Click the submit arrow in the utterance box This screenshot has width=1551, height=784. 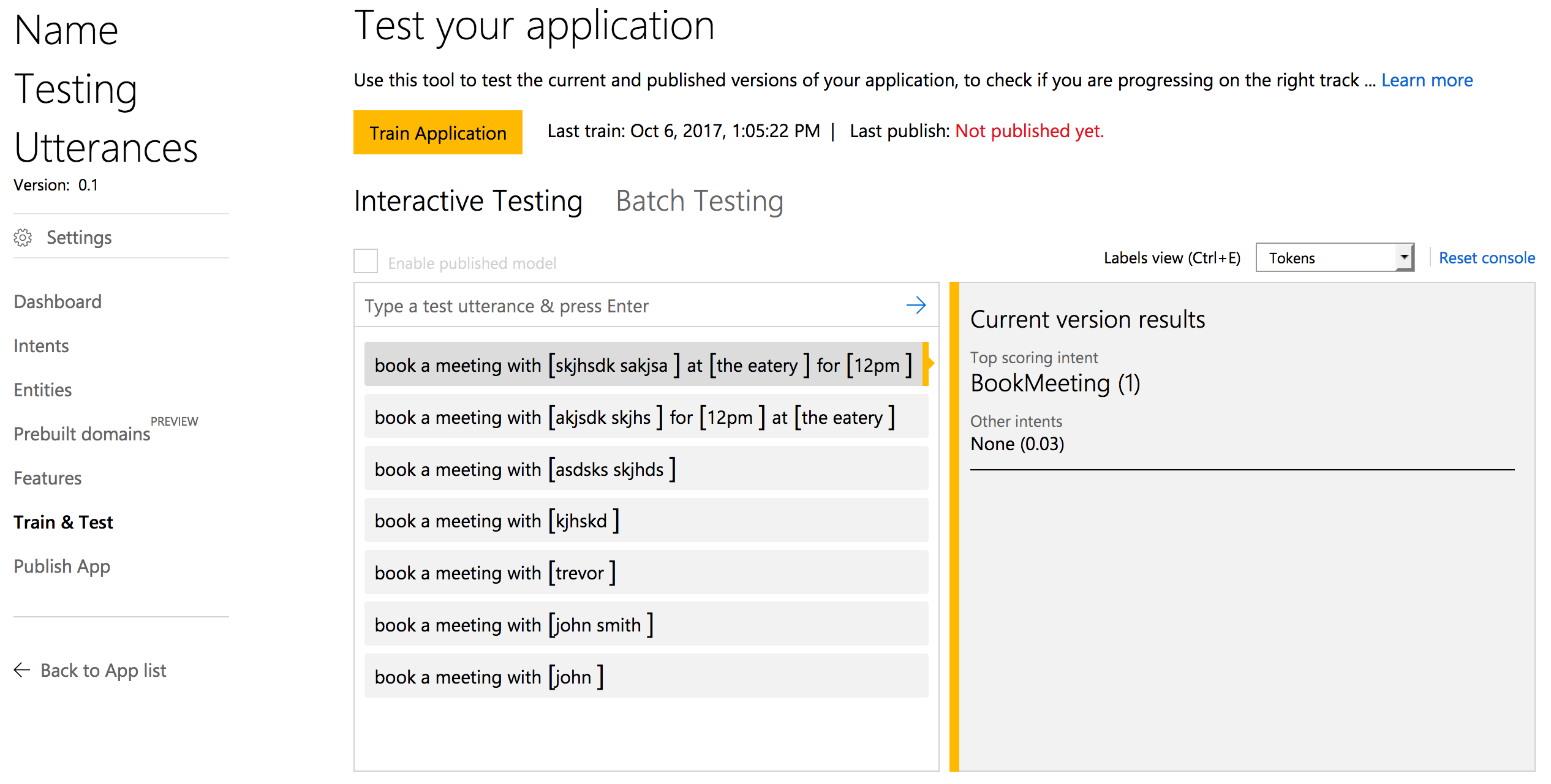(915, 304)
